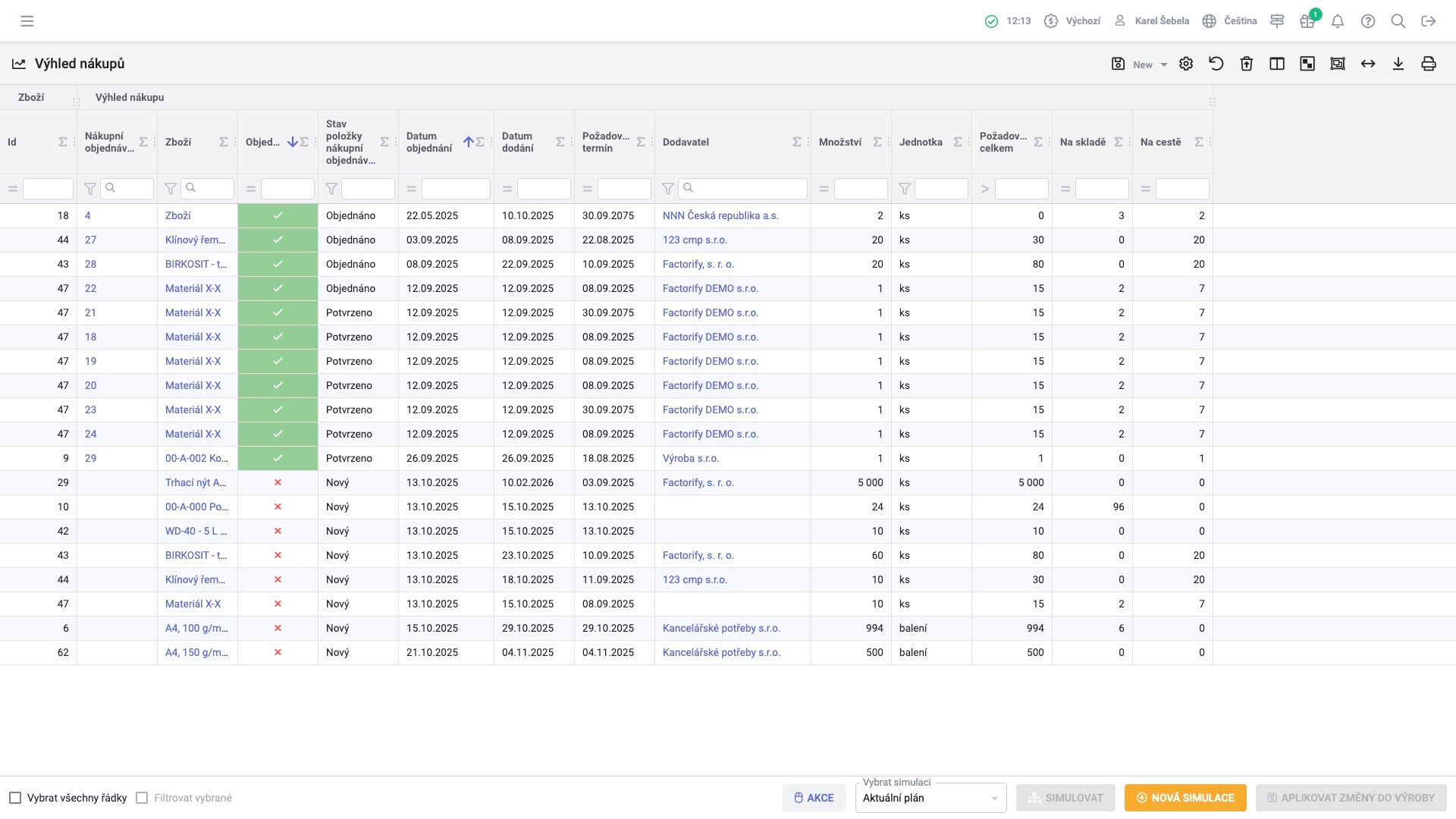Click the settings gear in toolbar
The height and width of the screenshot is (819, 1456).
point(1186,64)
